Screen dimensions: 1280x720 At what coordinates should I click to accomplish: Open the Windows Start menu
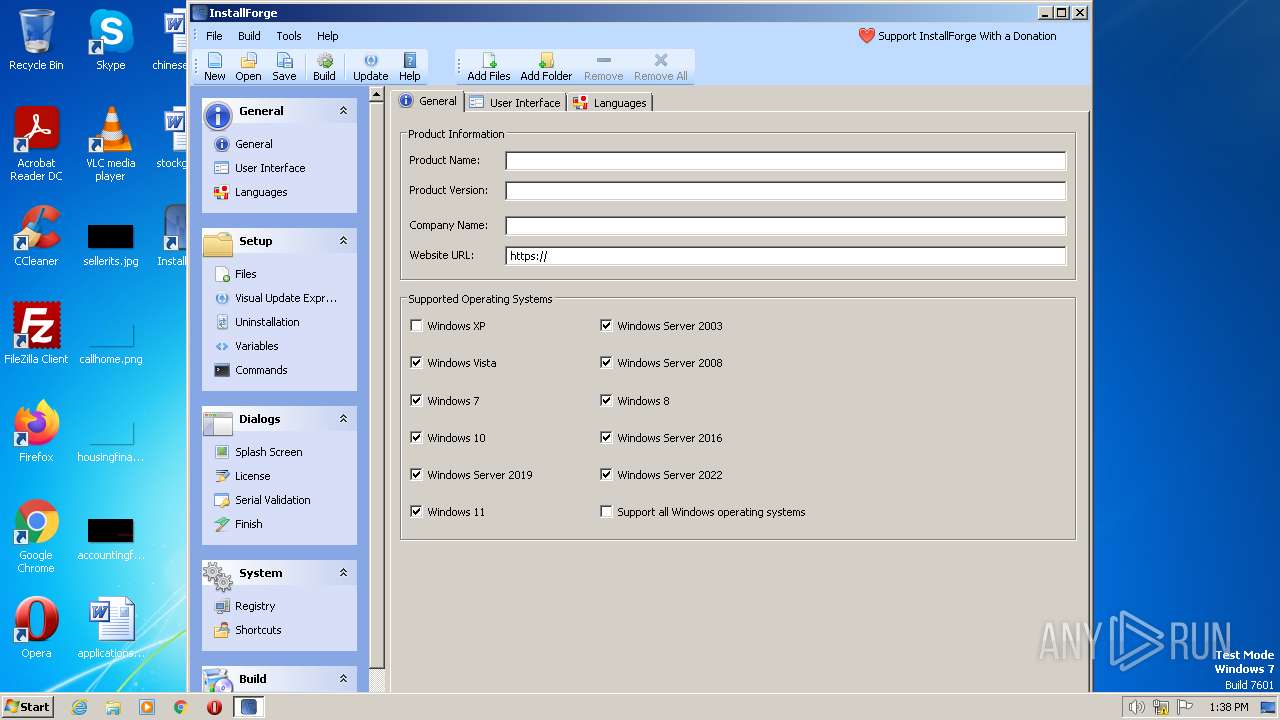pos(27,706)
